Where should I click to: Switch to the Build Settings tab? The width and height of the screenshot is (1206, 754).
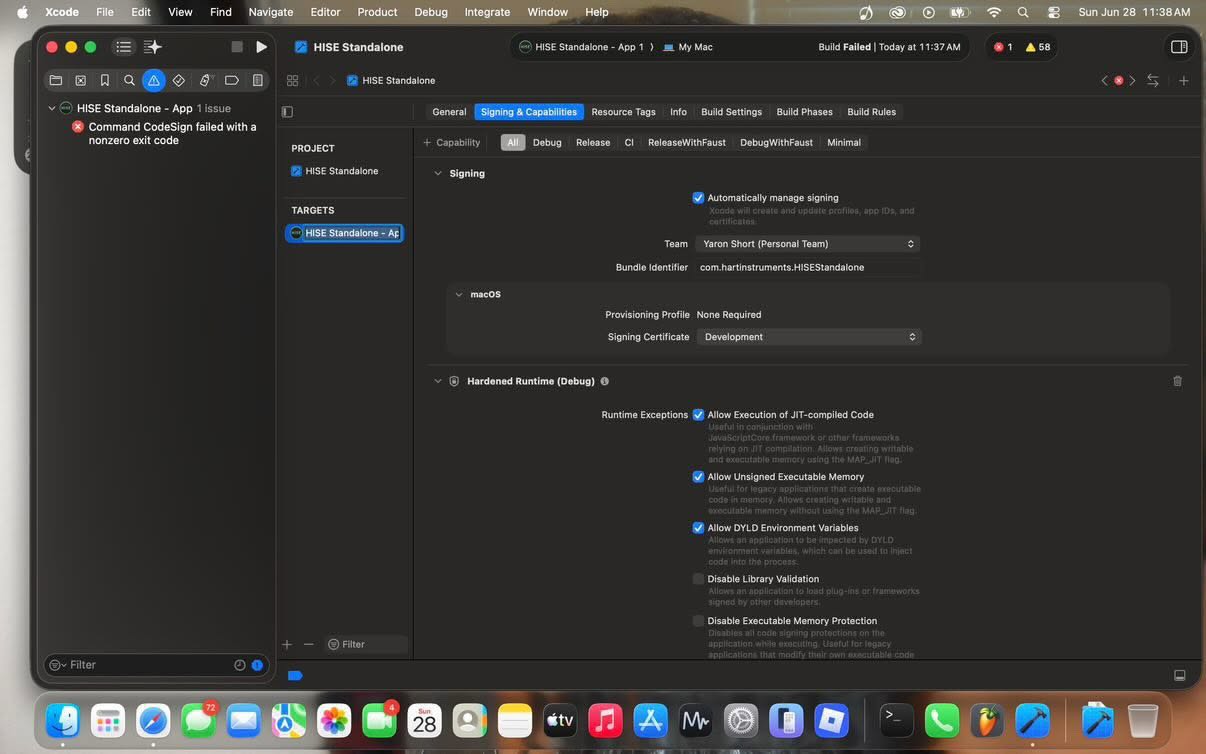(x=731, y=112)
